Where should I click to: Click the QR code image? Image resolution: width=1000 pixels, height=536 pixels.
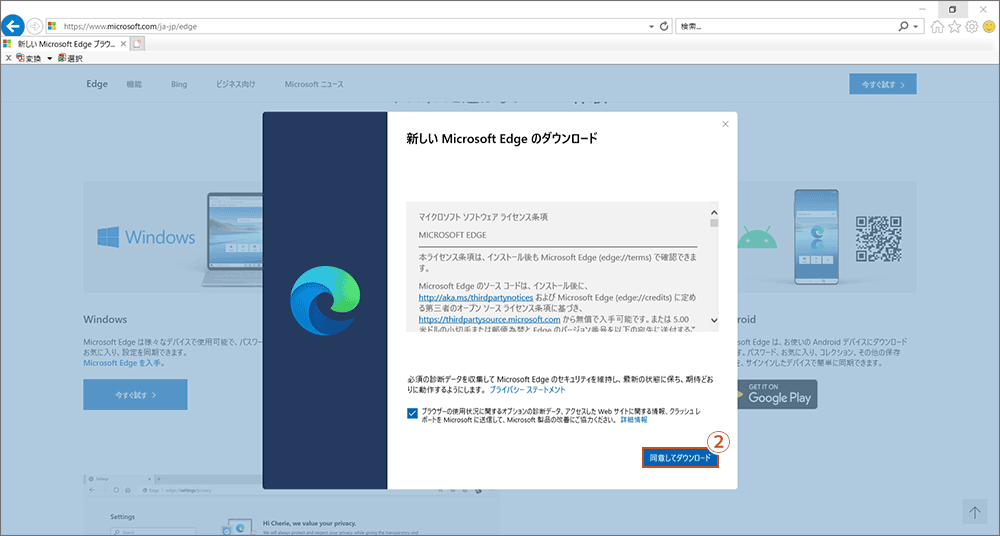[x=879, y=239]
